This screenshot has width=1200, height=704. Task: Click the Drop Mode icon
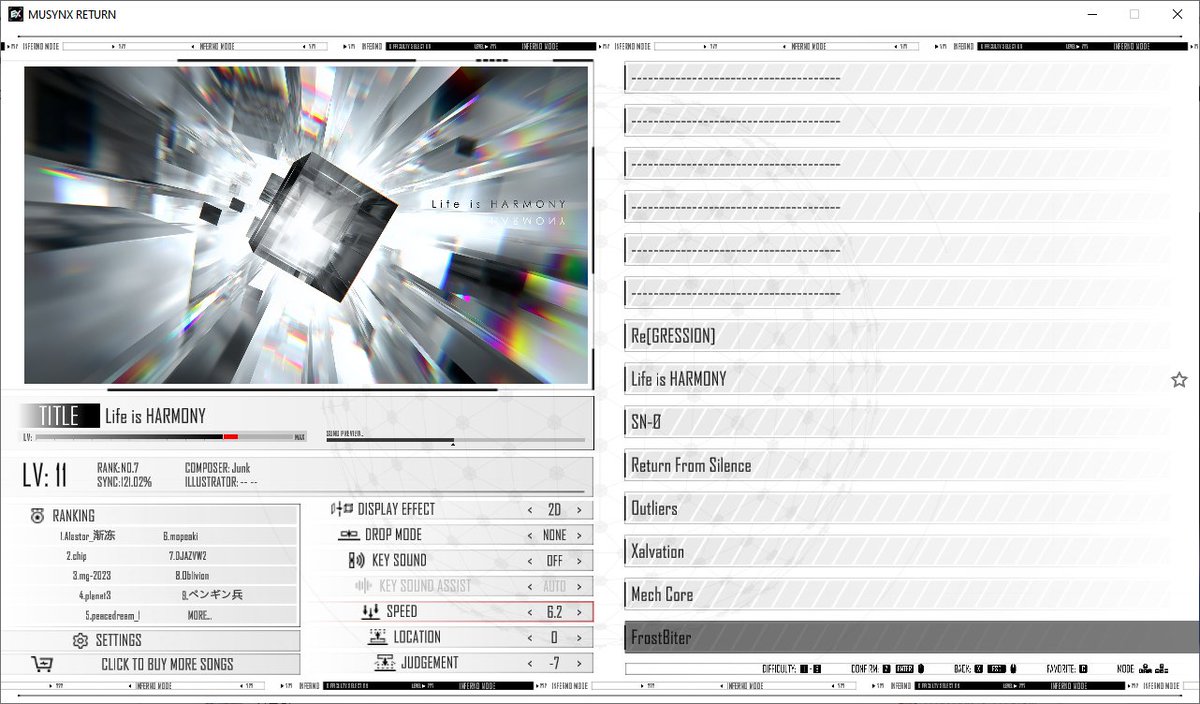coord(349,535)
